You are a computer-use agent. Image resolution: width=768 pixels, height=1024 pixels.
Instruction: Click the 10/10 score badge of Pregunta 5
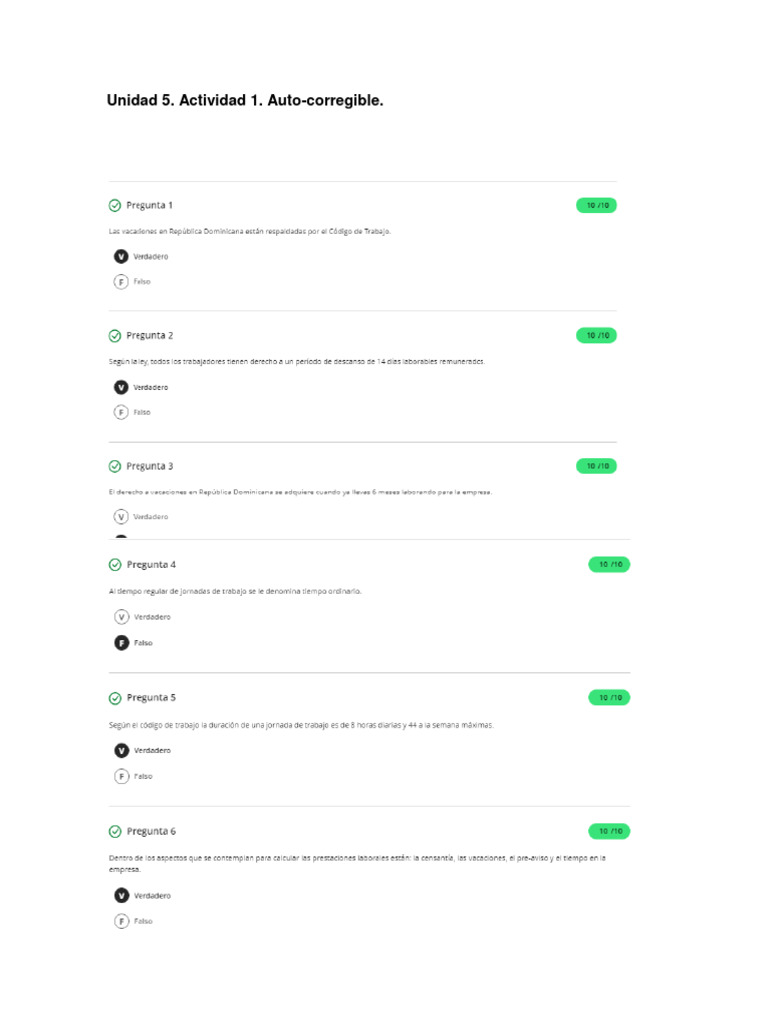[x=609, y=697]
